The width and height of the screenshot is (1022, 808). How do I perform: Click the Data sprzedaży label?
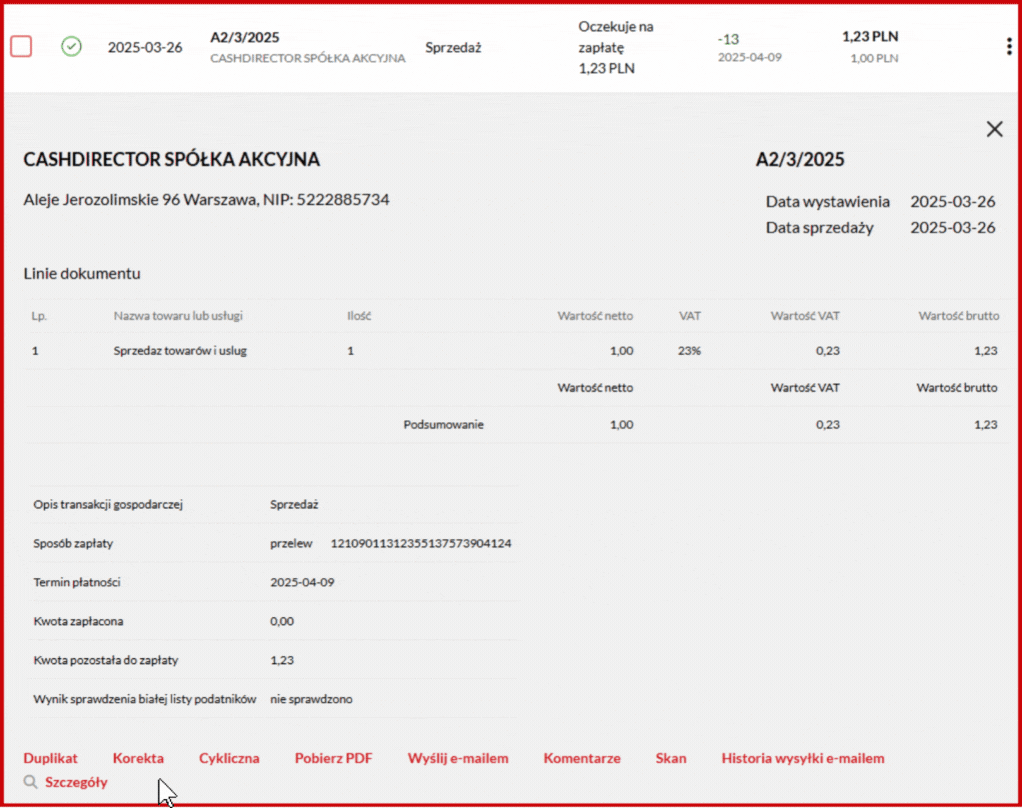pyautogui.click(x=819, y=227)
